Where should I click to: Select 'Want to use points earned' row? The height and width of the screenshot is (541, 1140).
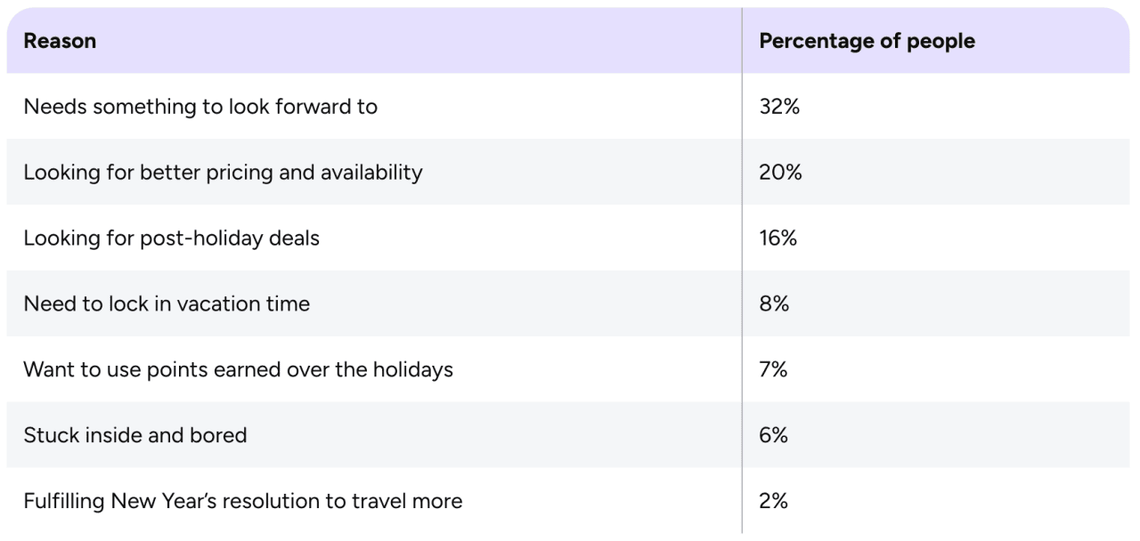pos(238,370)
